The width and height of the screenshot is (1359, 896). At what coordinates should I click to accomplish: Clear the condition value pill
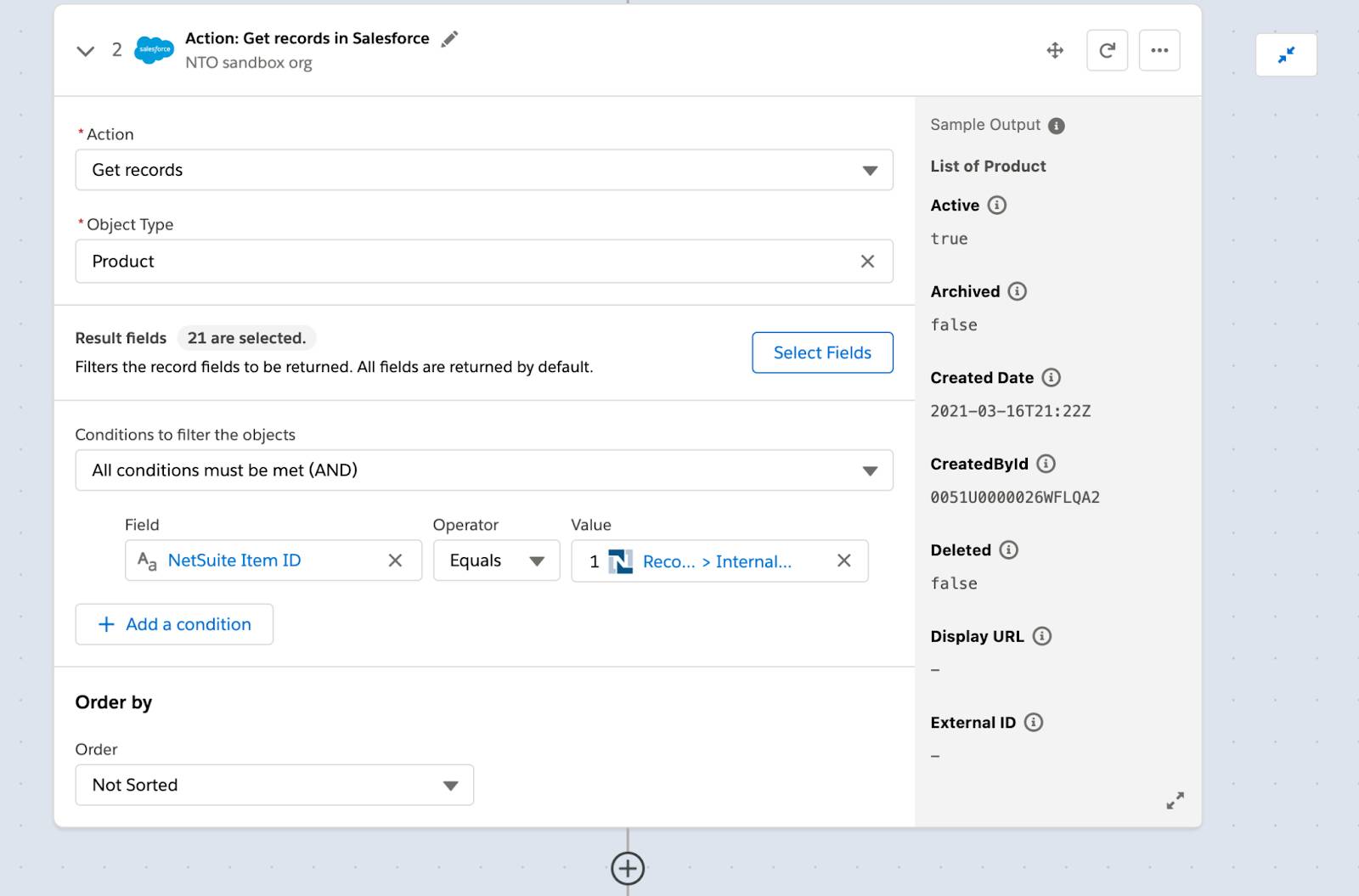[843, 561]
